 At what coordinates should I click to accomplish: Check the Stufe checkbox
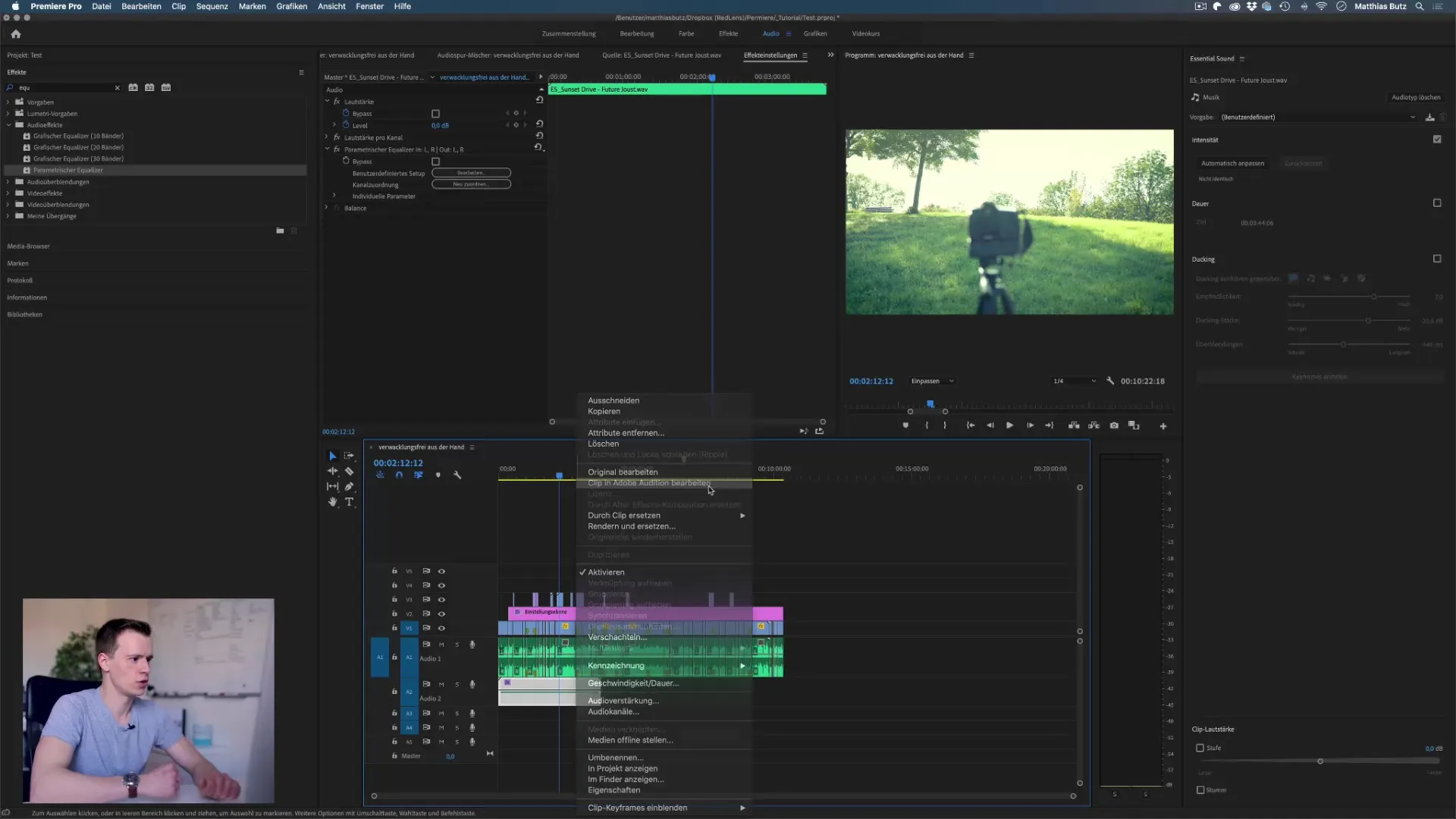[1200, 748]
